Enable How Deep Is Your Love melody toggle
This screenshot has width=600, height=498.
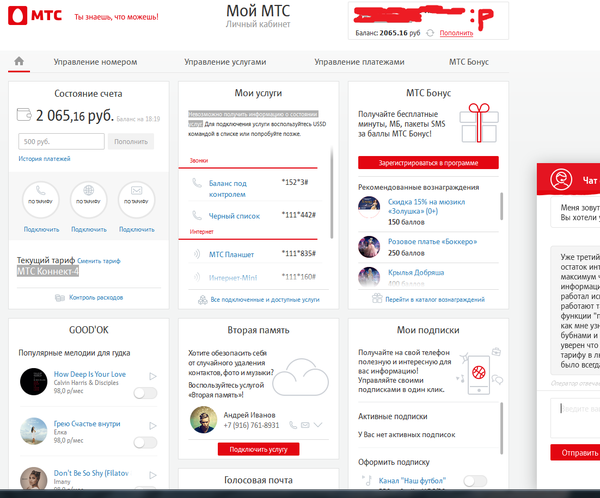[x=145, y=393]
